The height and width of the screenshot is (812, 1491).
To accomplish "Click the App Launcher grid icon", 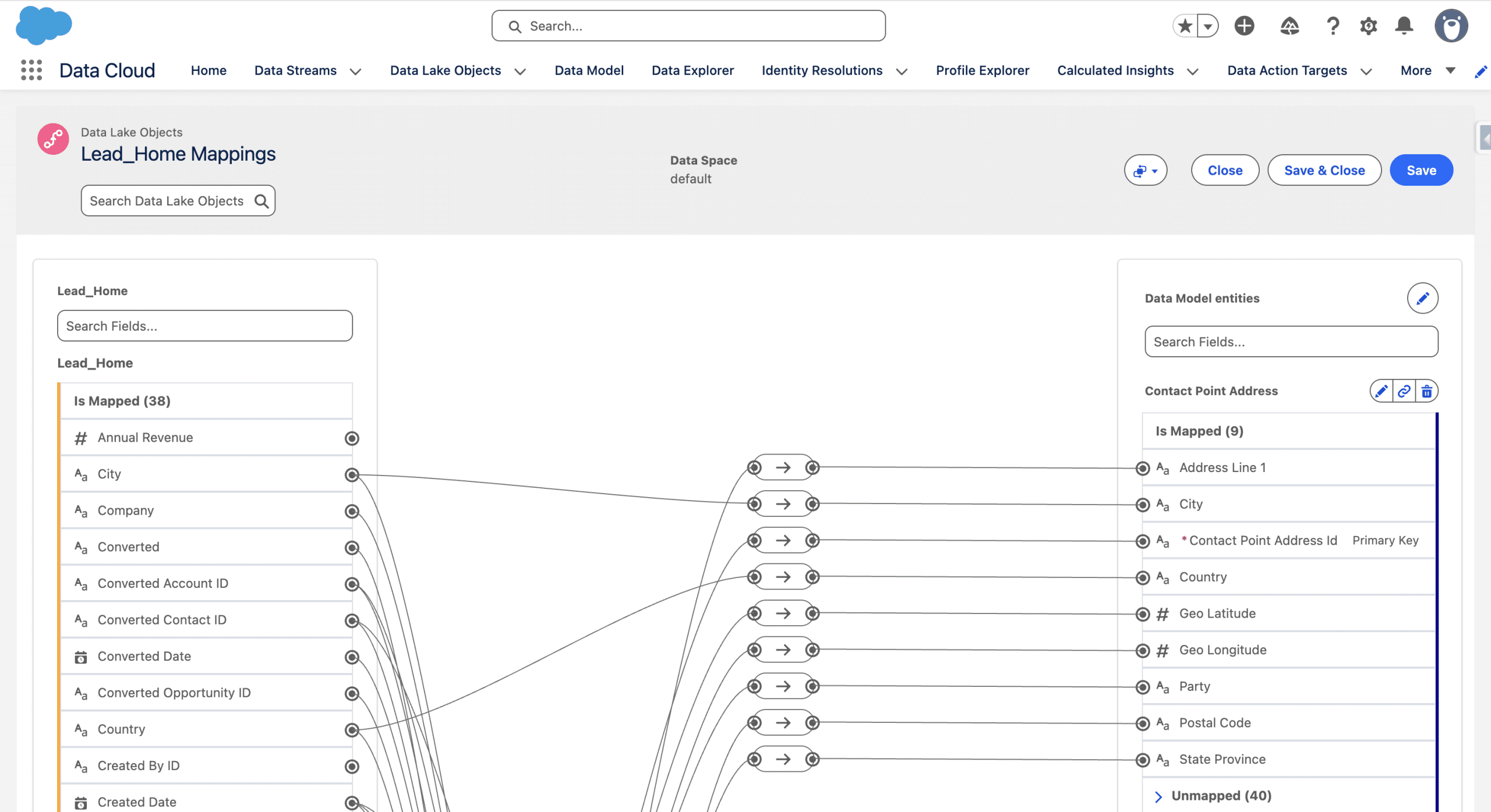I will point(31,70).
